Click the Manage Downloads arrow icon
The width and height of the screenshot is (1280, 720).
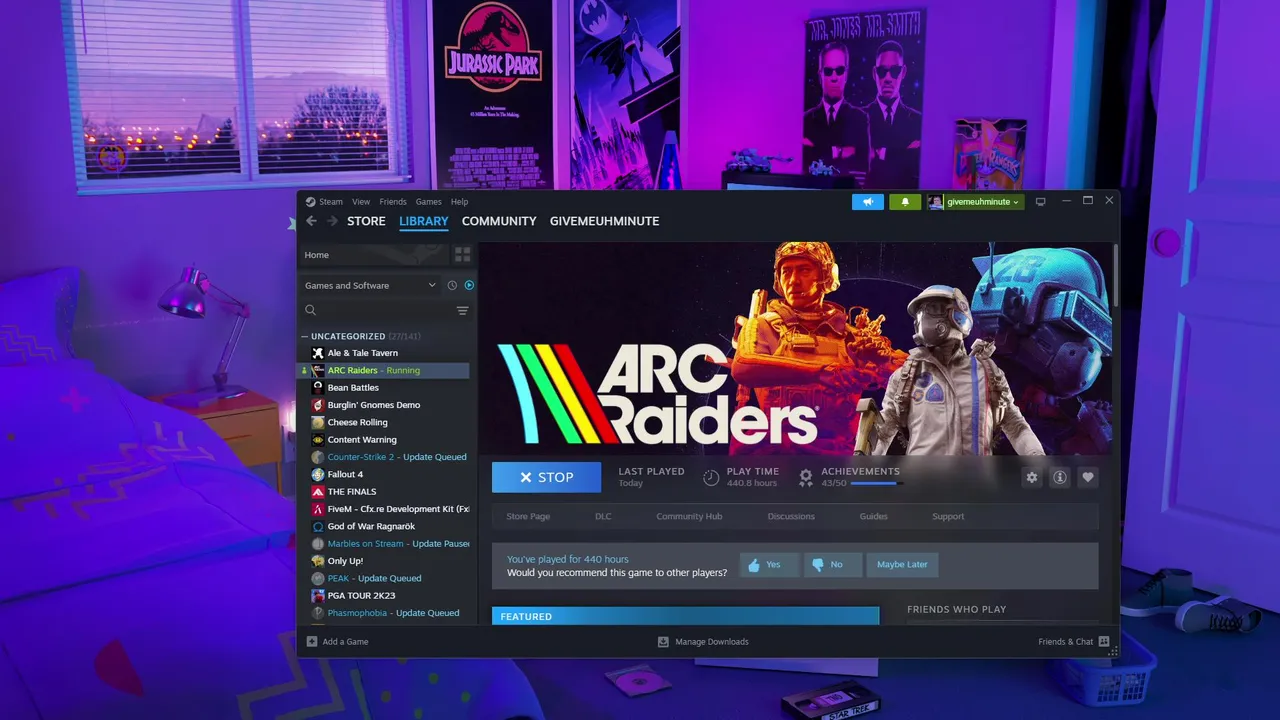(663, 641)
